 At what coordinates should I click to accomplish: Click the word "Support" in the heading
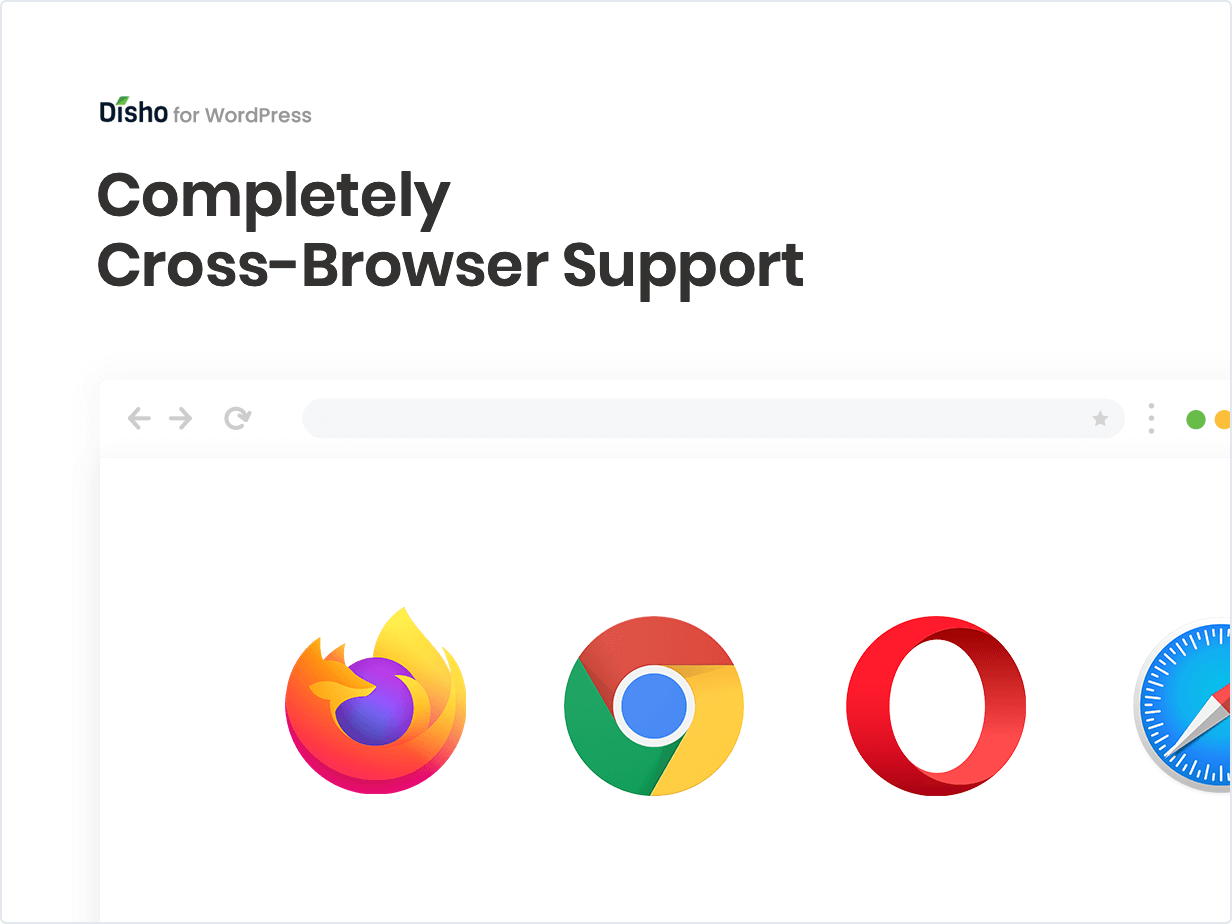point(683,268)
